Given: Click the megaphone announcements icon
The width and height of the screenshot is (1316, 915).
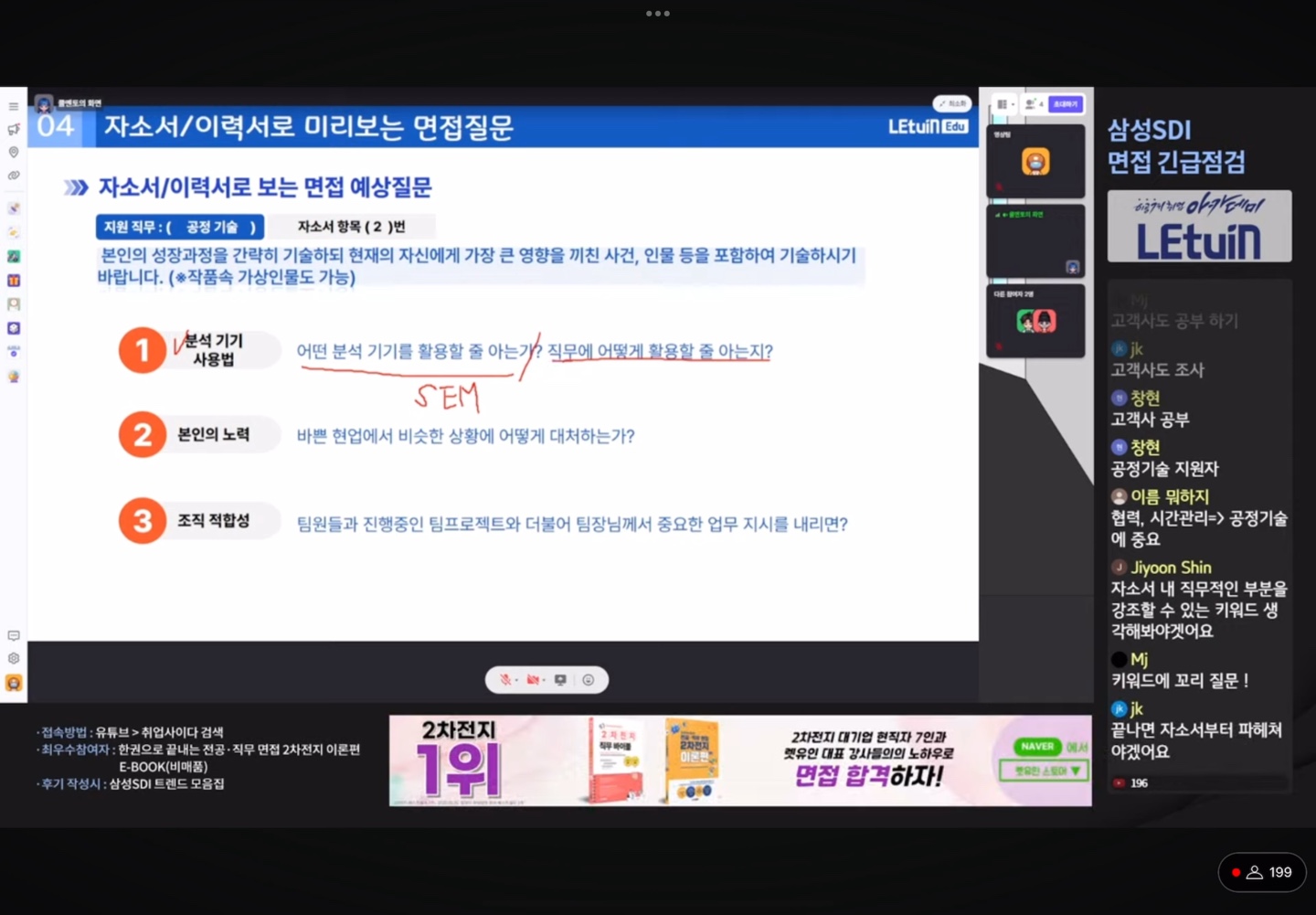Looking at the screenshot, I should coord(14,130).
